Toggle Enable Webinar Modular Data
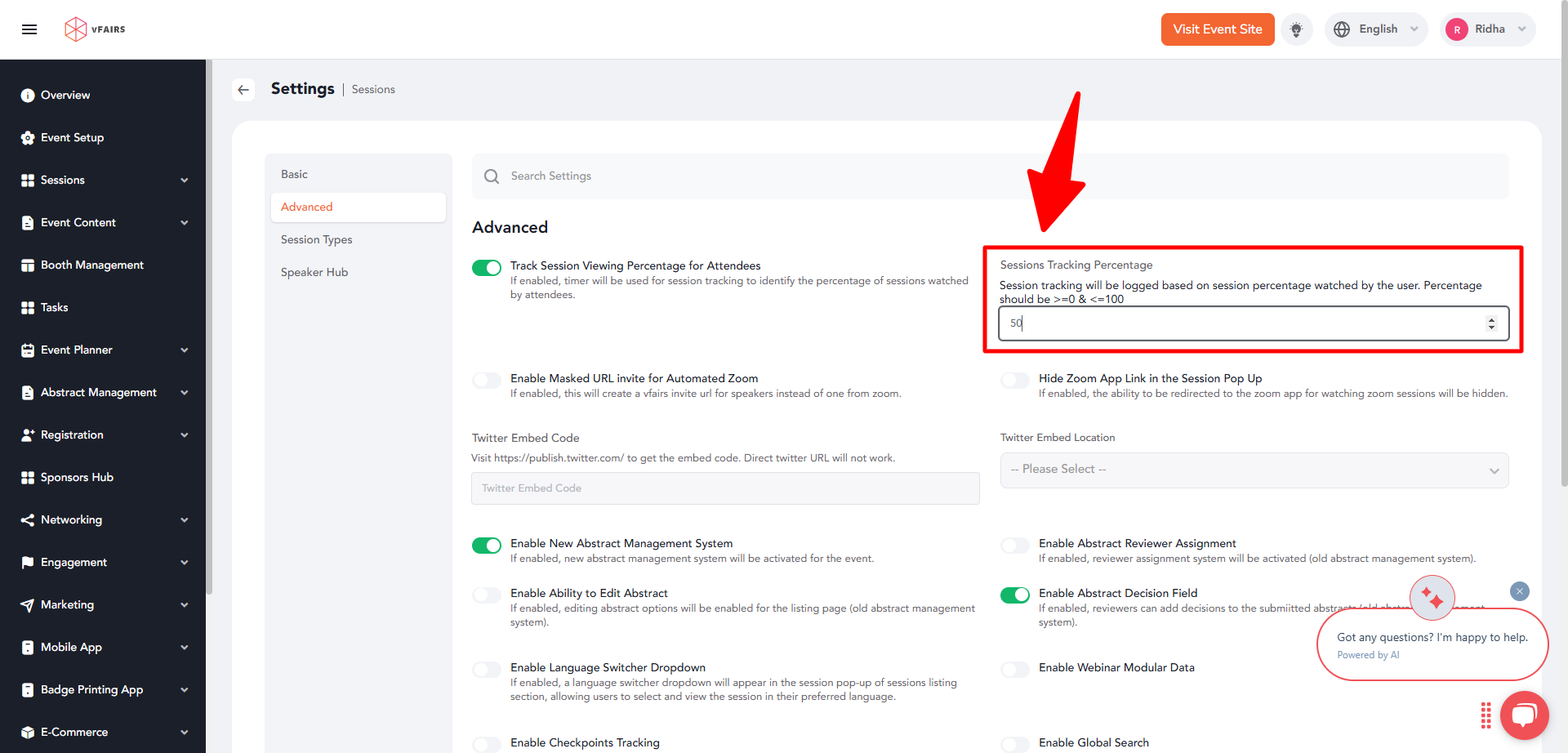The height and width of the screenshot is (753, 1568). pos(1015,670)
